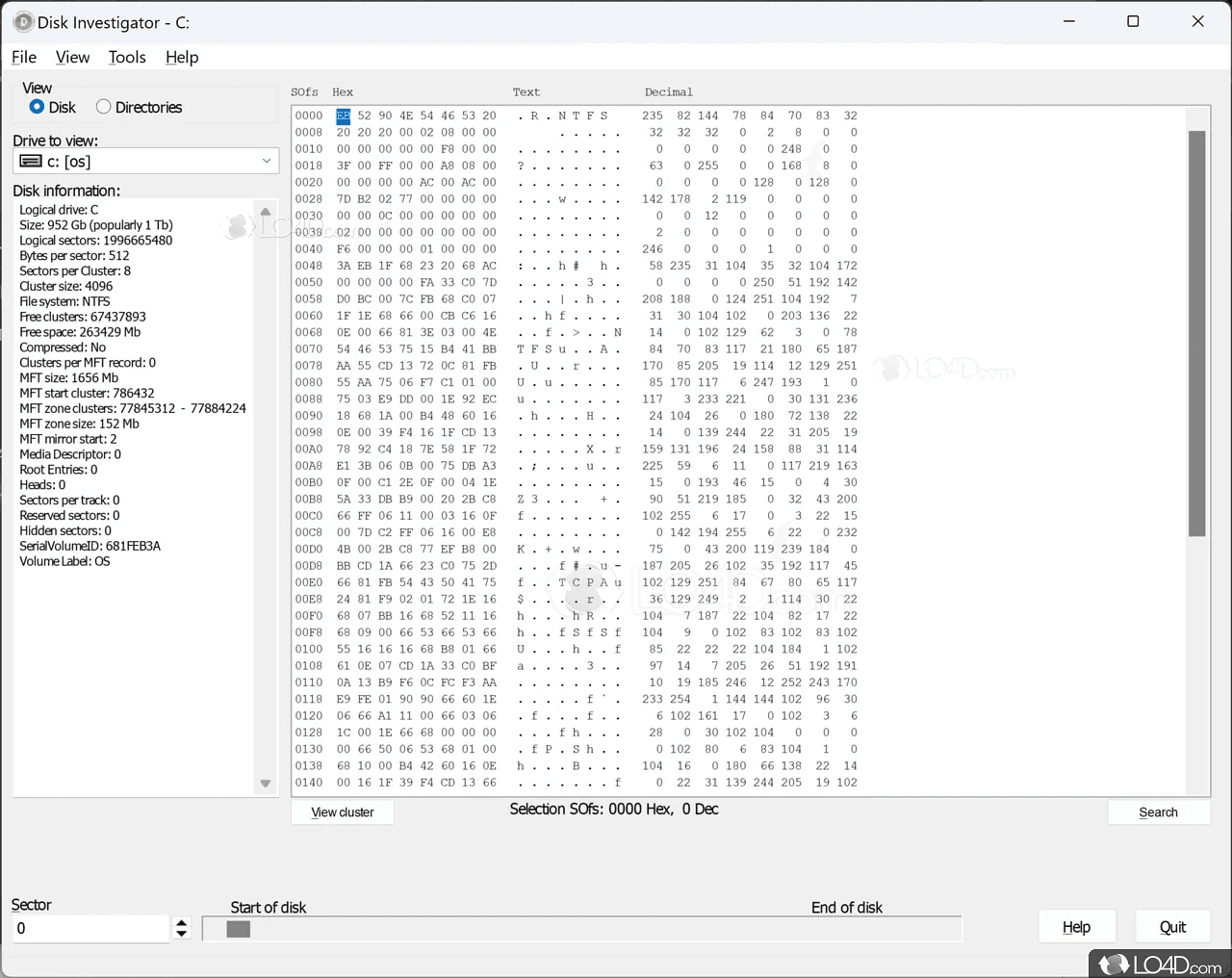Viewport: 1232px width, 978px height.
Task: Open the File menu
Action: coord(23,57)
